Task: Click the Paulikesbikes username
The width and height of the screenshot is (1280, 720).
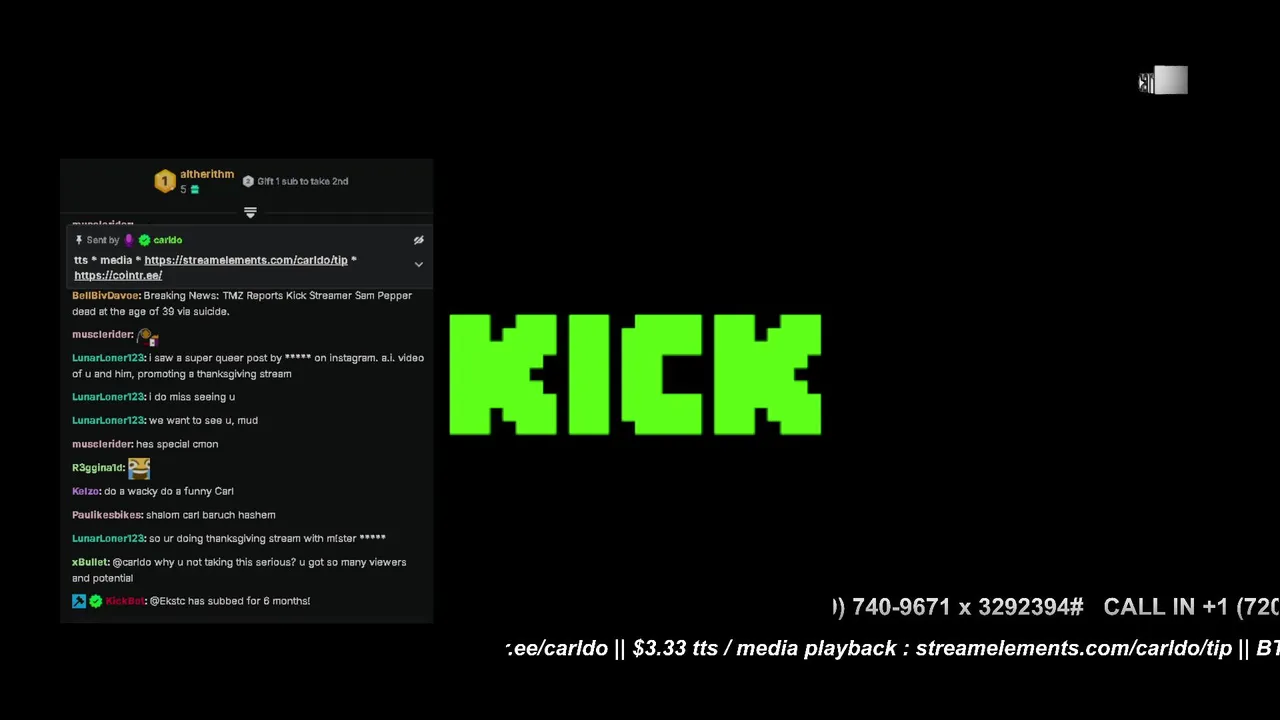Action: tap(107, 515)
